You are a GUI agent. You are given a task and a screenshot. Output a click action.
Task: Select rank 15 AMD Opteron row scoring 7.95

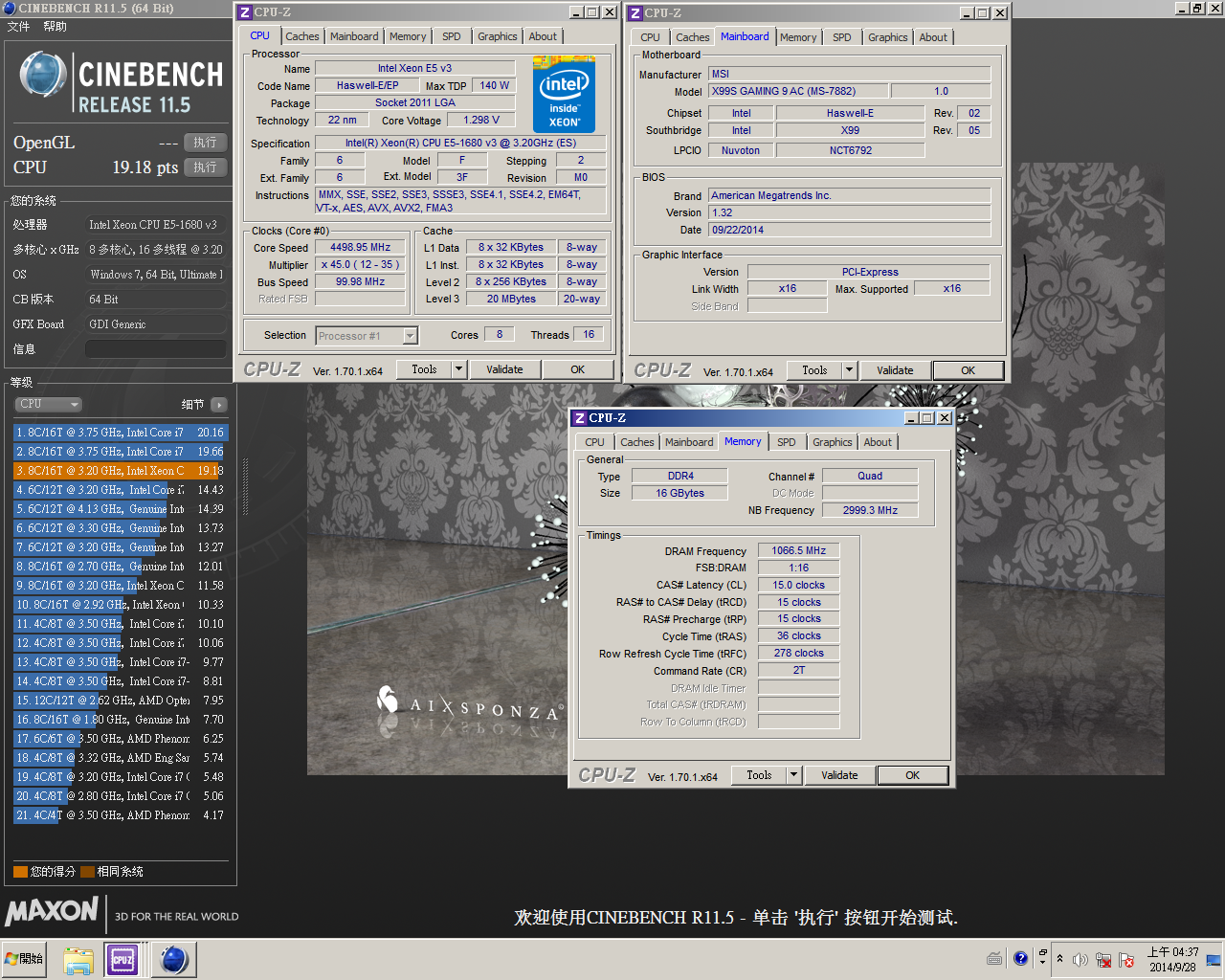121,701
